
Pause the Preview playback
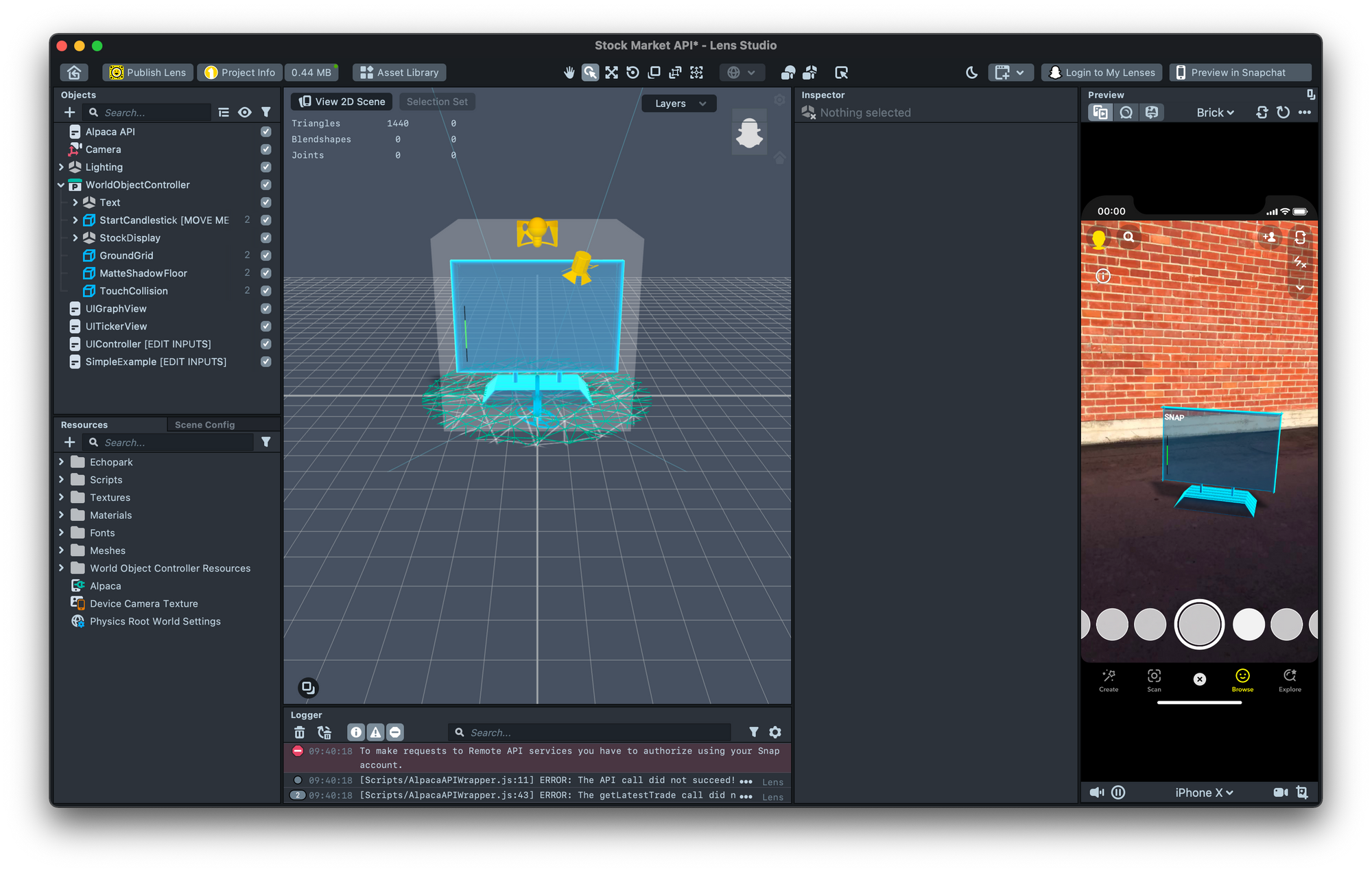pyautogui.click(x=1118, y=792)
